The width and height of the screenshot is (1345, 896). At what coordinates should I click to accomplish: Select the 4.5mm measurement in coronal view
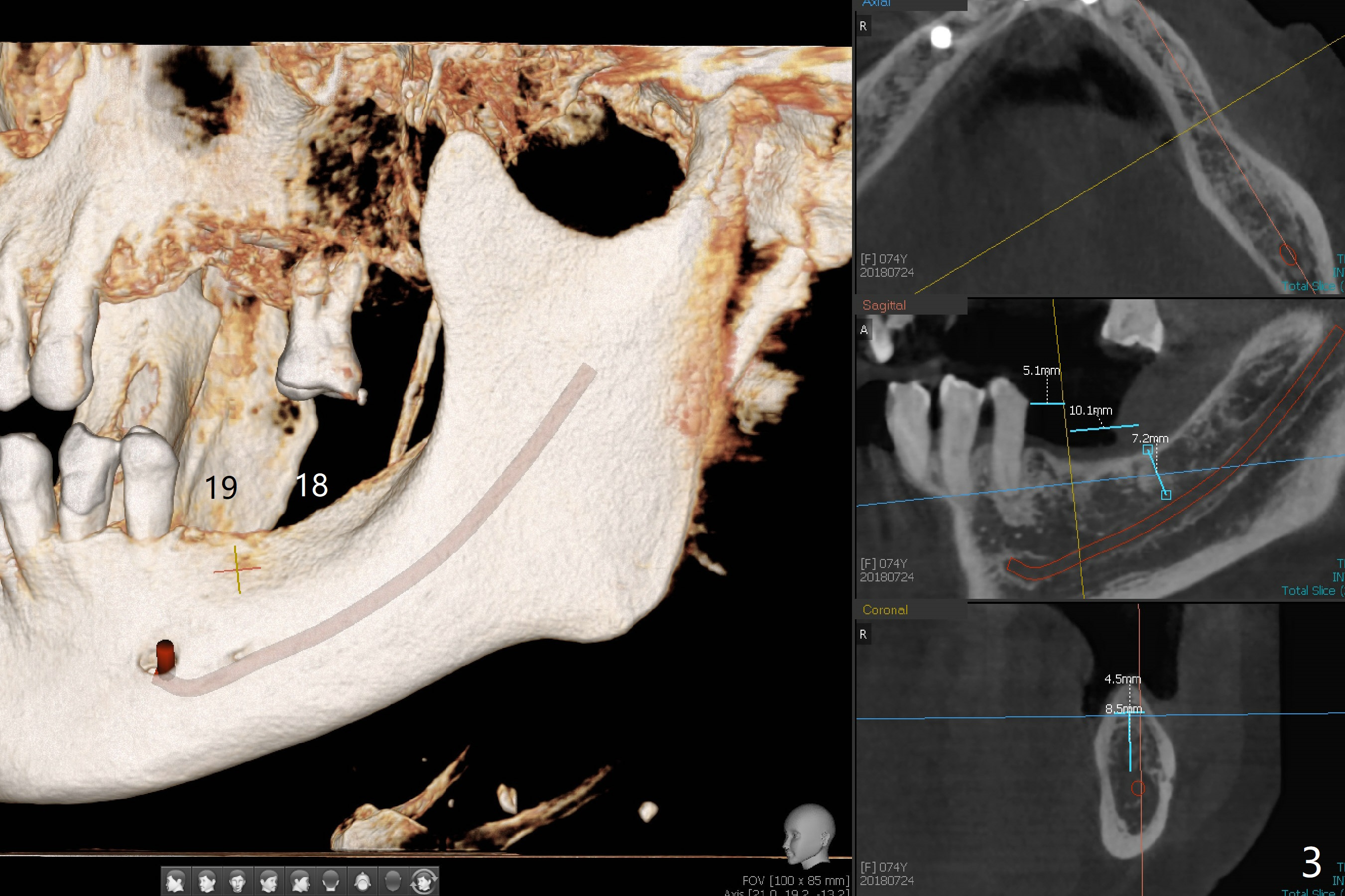(1122, 679)
